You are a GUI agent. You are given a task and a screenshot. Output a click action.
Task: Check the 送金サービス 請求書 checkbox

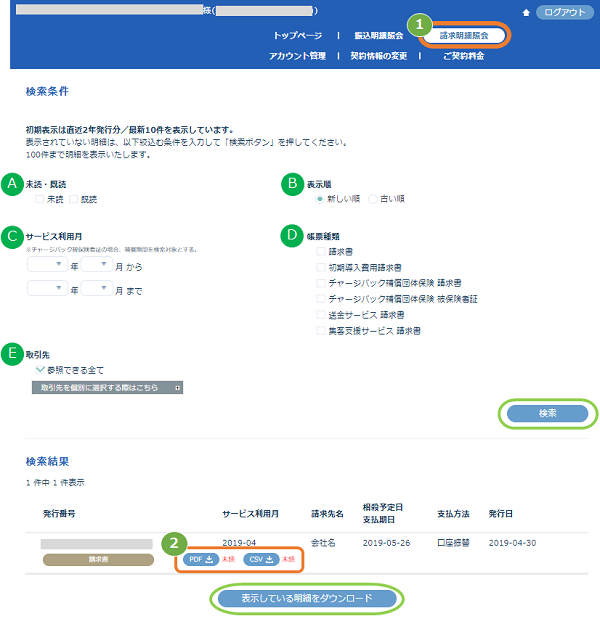[x=321, y=314]
